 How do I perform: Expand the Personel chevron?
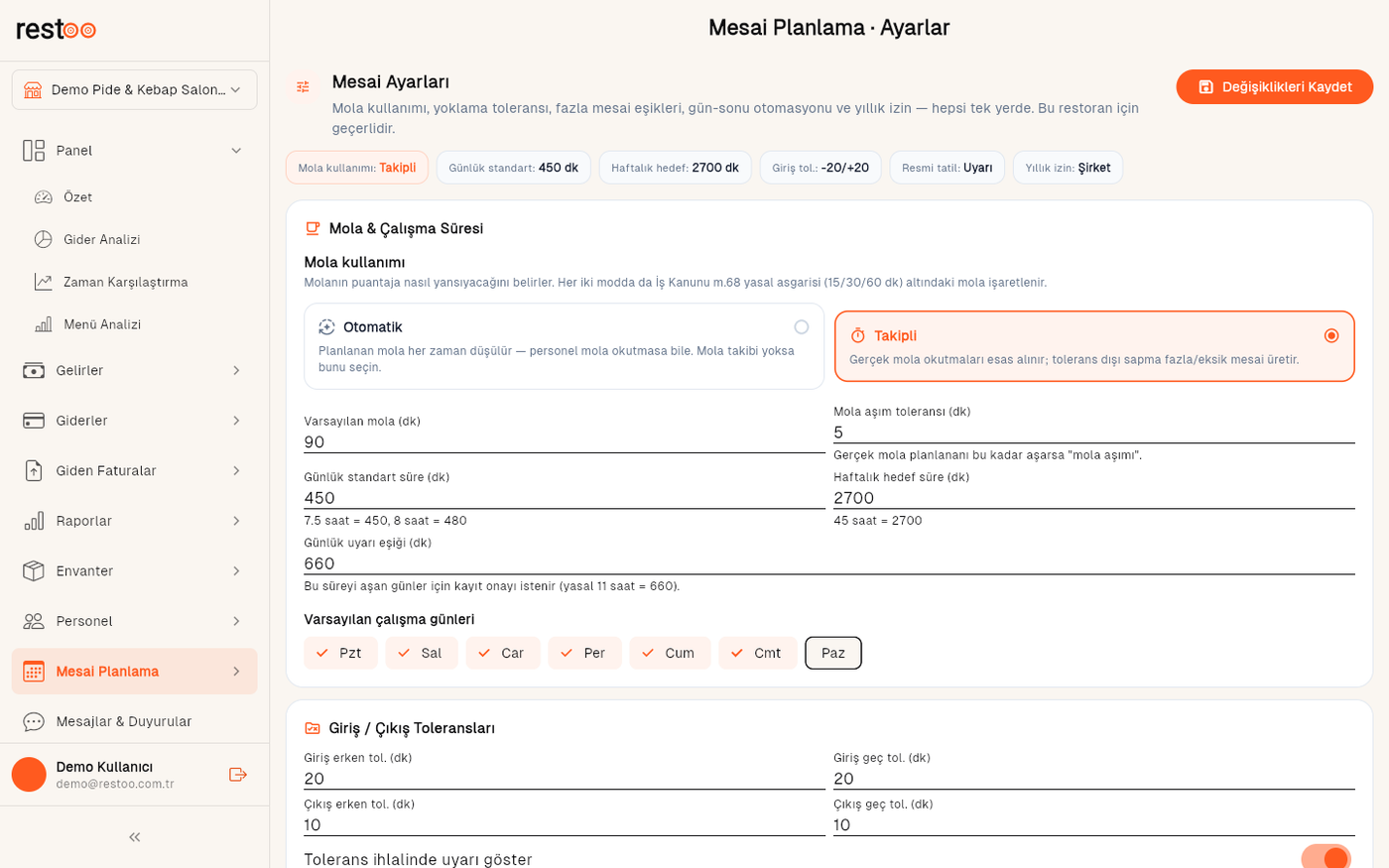(236, 621)
